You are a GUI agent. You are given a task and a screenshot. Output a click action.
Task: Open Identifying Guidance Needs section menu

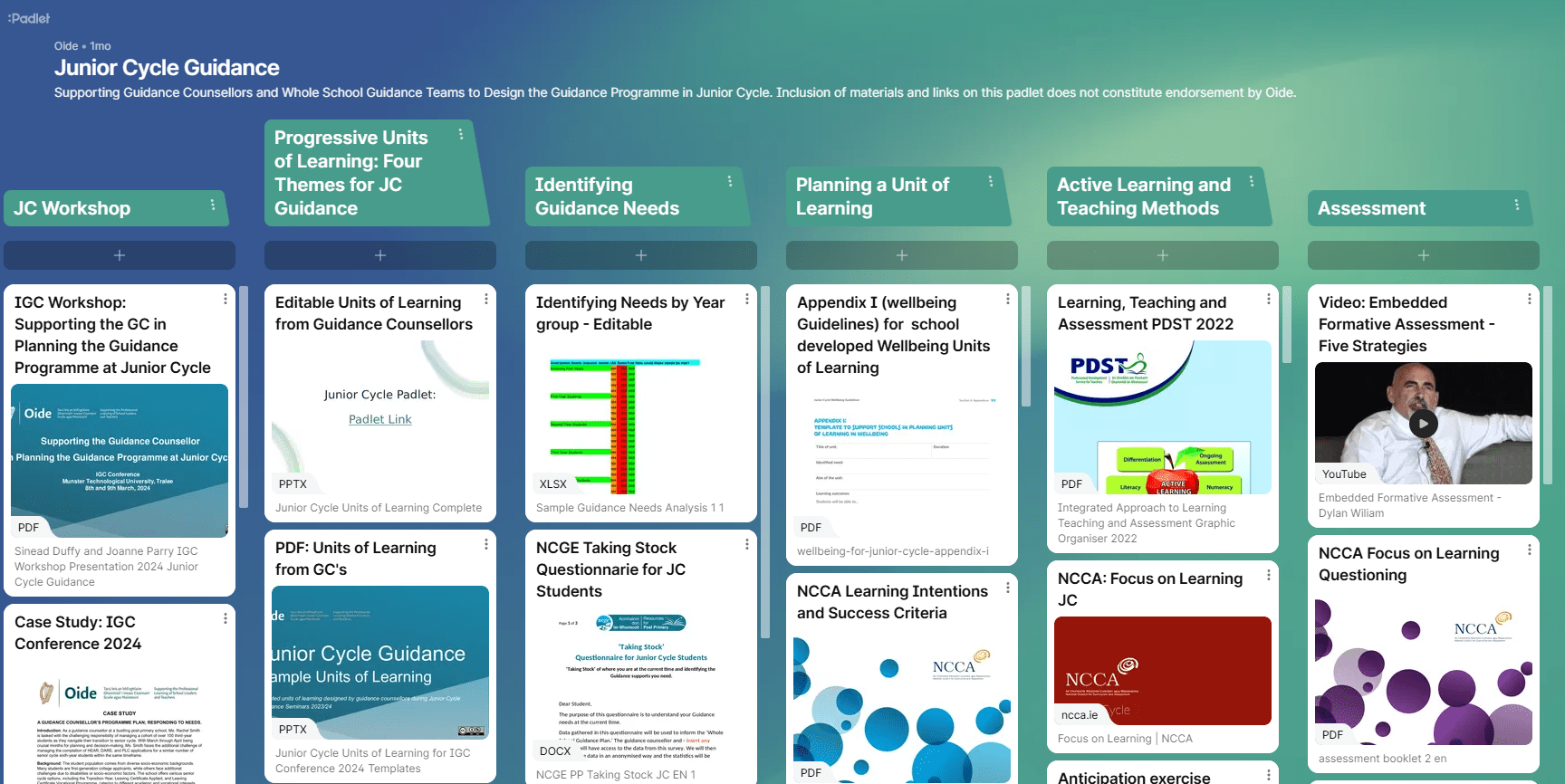coord(730,181)
